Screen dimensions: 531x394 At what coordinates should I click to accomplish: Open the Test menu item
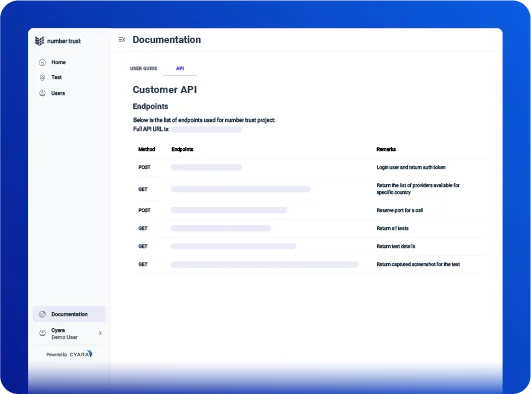56,77
